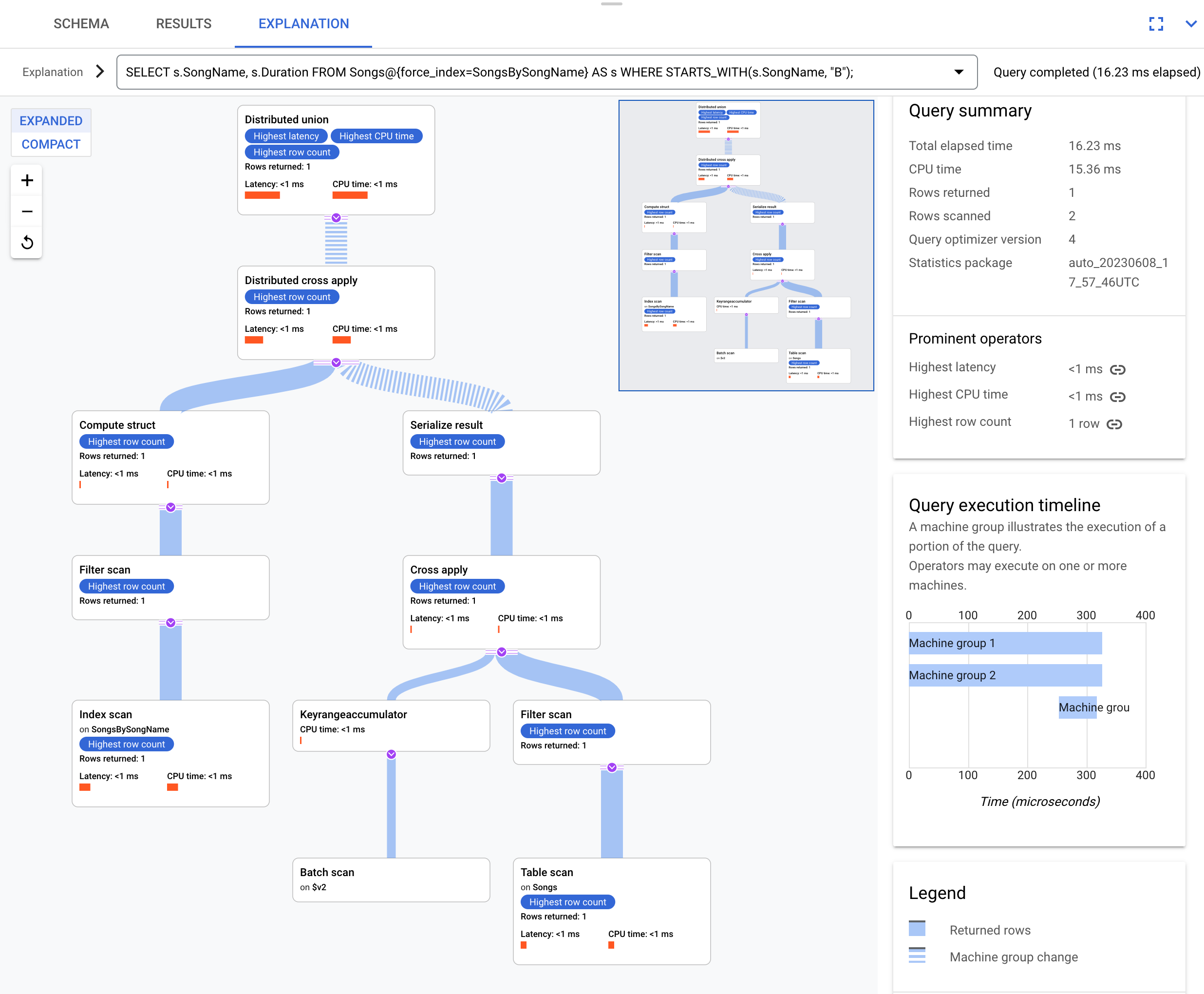Click the zoom out icon on diagram
The image size is (1204, 994).
pyautogui.click(x=28, y=211)
